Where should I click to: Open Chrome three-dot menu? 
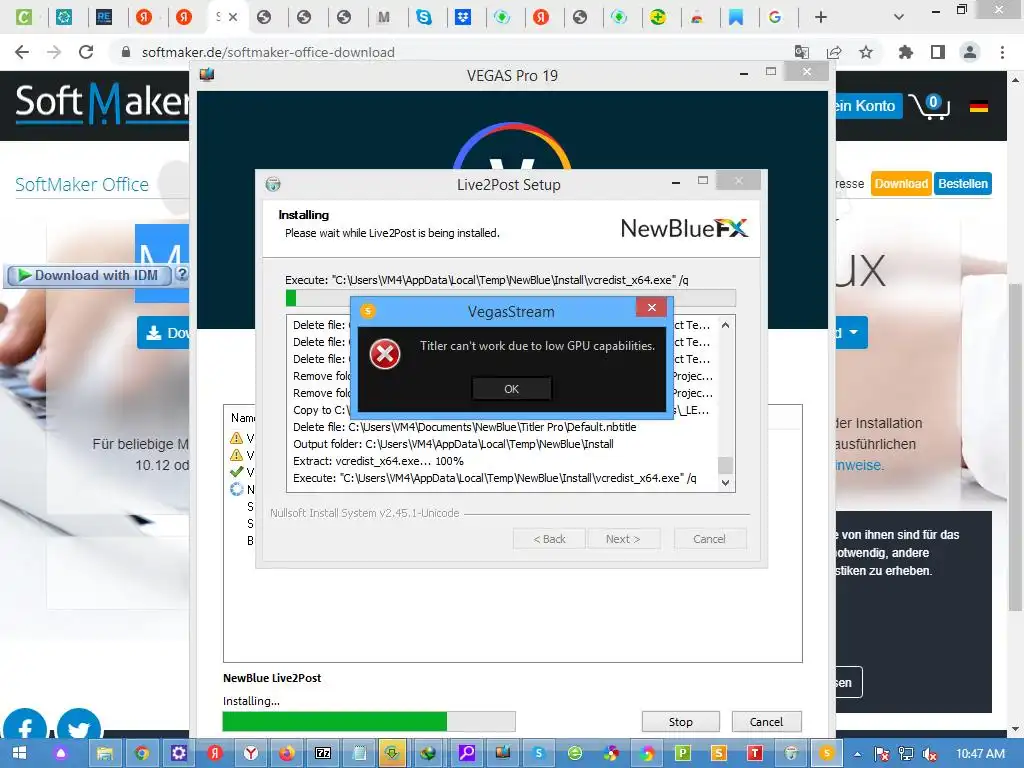[x=1002, y=52]
